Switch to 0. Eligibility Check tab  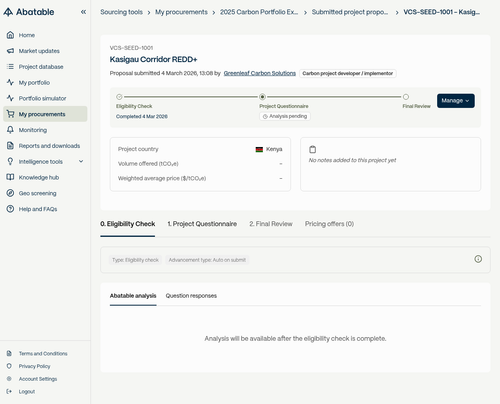click(x=128, y=224)
